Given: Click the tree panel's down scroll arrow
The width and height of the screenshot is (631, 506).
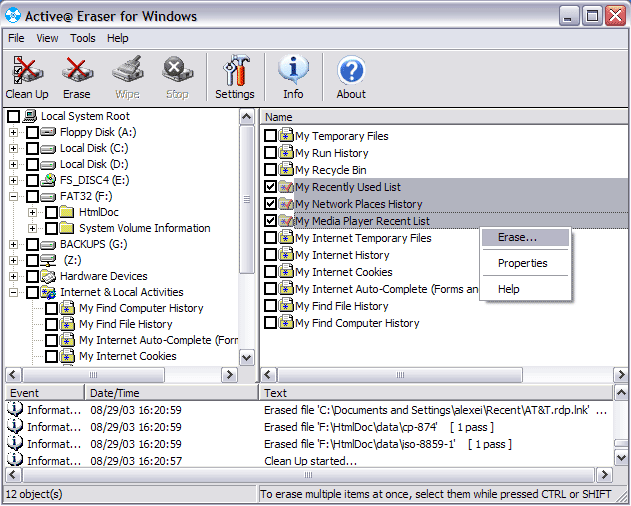Looking at the screenshot, I should [247, 357].
